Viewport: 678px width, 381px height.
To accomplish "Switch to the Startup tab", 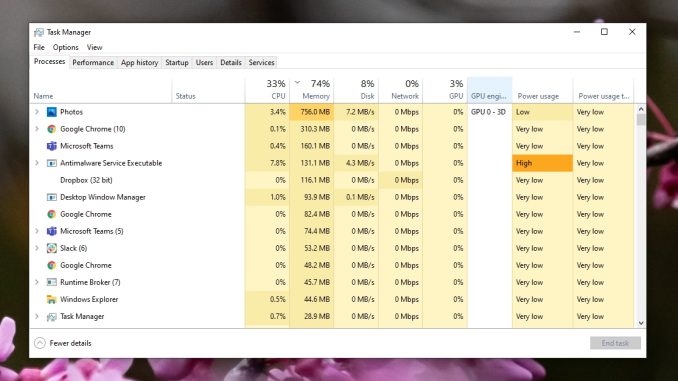I will click(x=177, y=63).
